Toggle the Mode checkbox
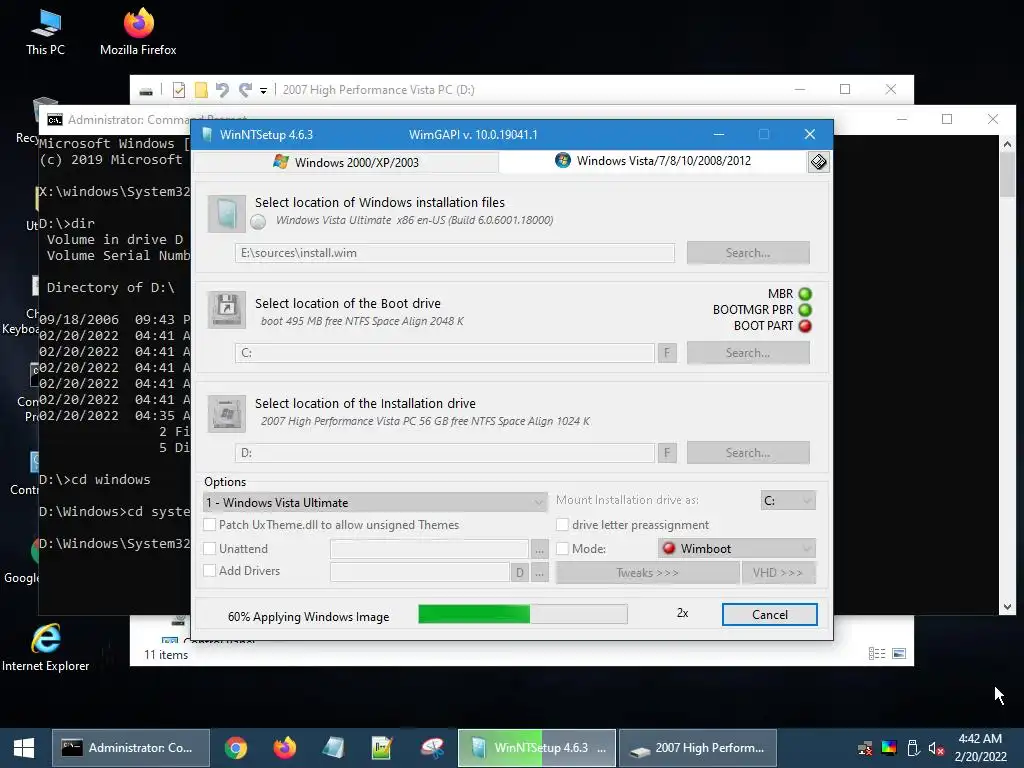 tap(562, 549)
